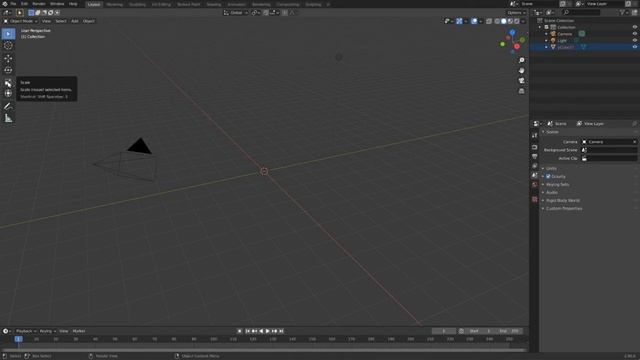Enable rendered viewport shading
This screenshot has width=640, height=360.
click(517, 21)
